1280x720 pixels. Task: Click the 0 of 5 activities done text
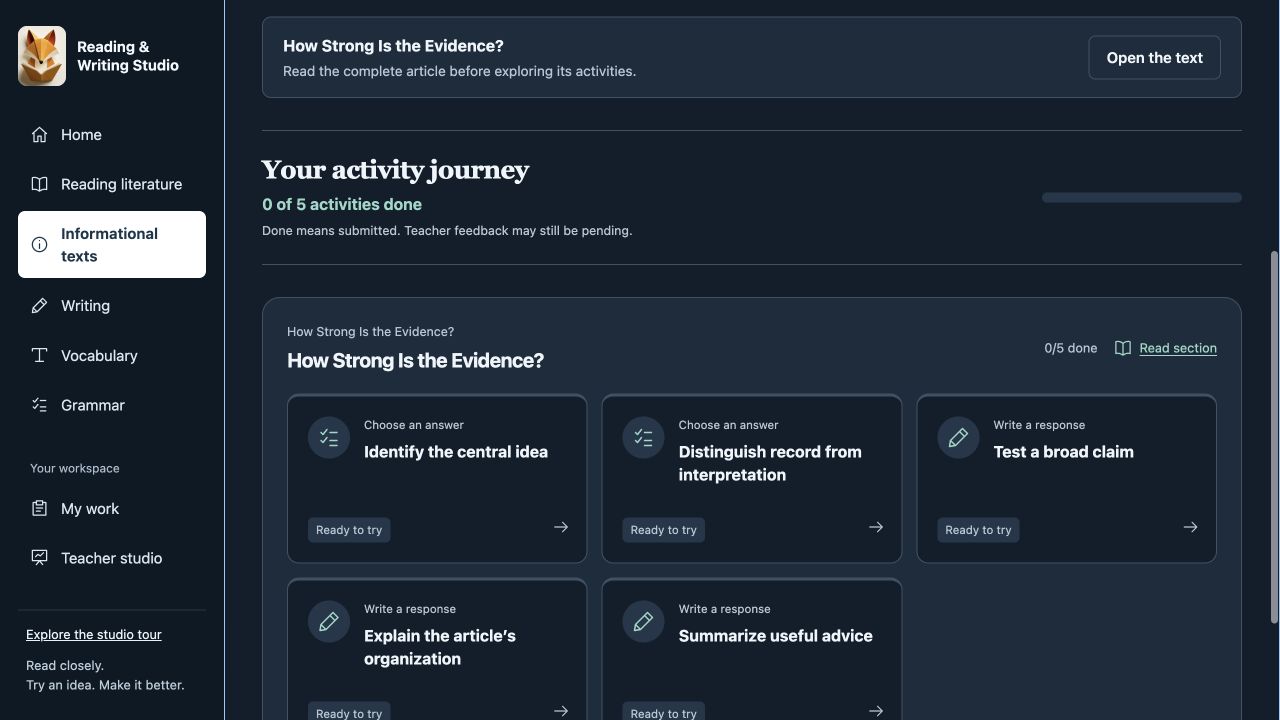(342, 204)
